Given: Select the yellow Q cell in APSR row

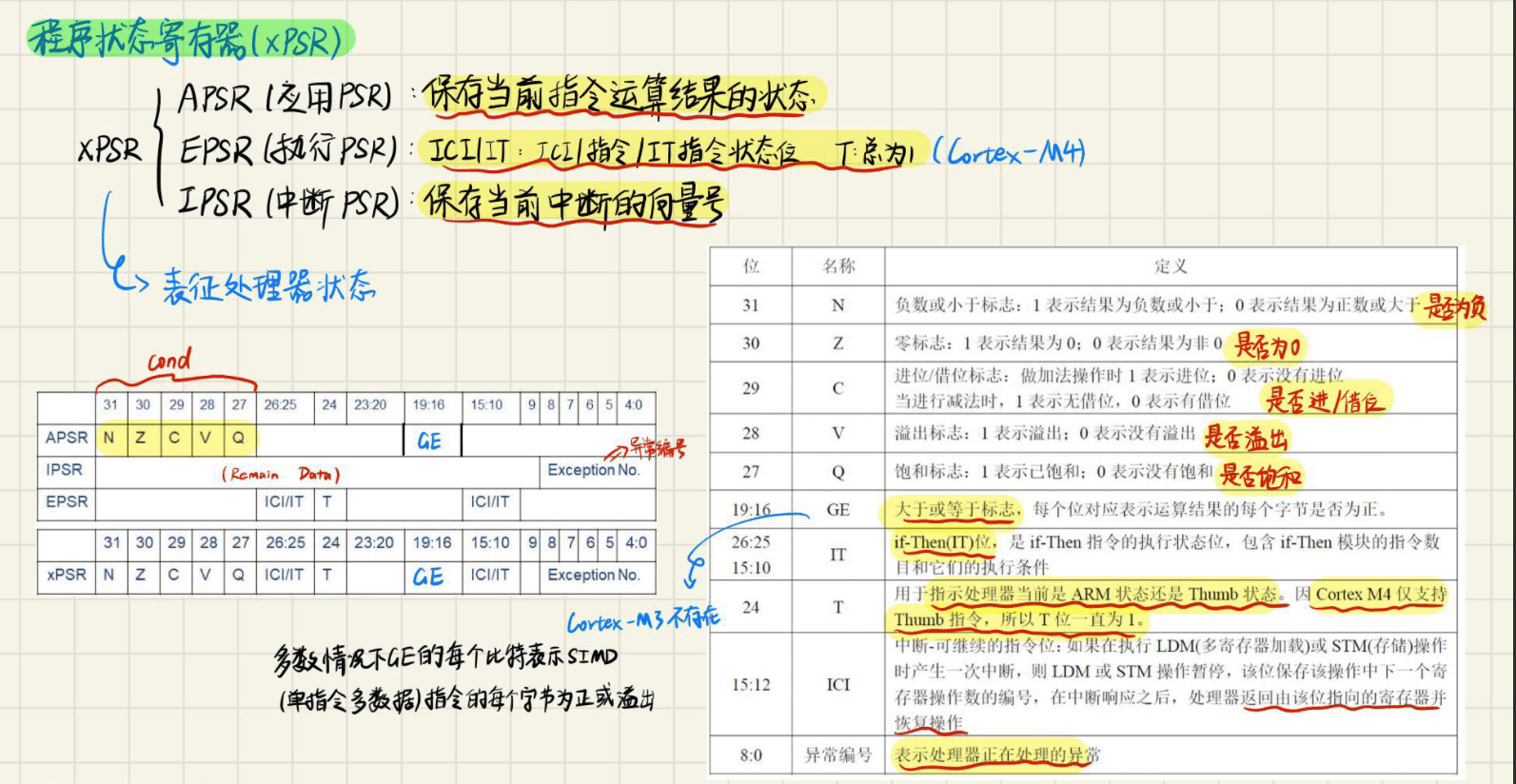Looking at the screenshot, I should [238, 438].
